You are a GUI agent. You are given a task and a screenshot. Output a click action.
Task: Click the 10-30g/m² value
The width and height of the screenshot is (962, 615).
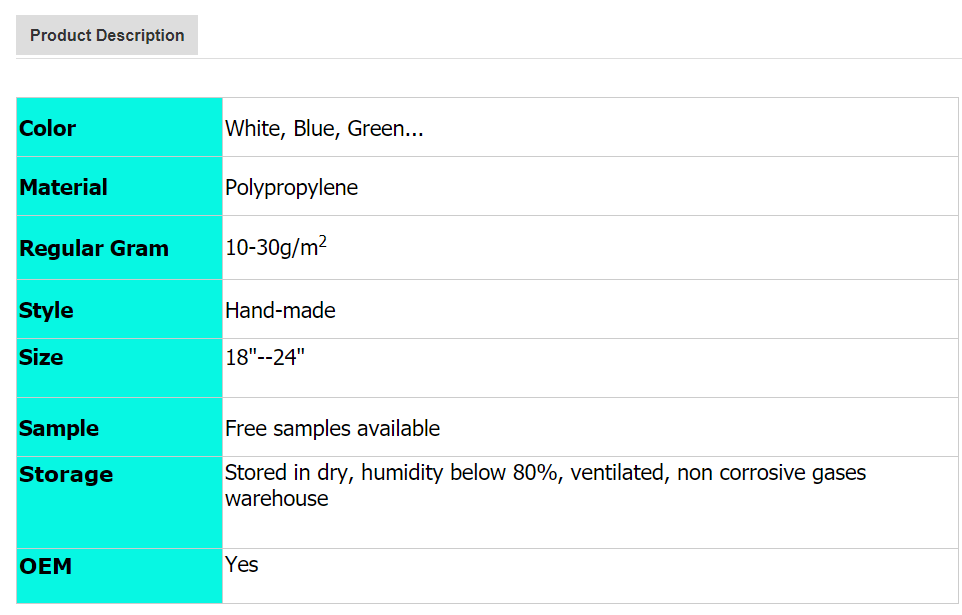[x=272, y=248]
